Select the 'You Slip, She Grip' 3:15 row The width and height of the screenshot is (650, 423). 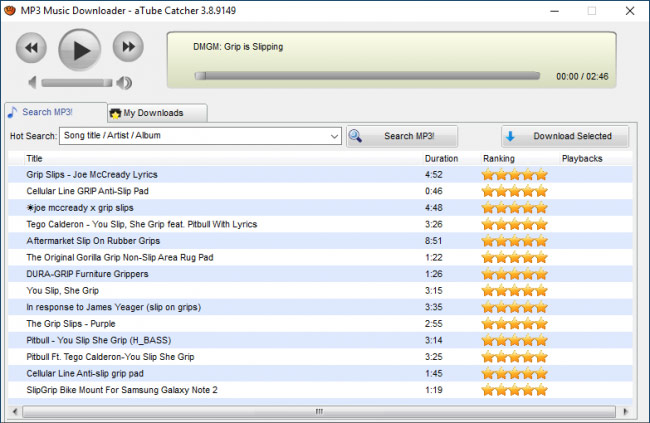click(320, 291)
